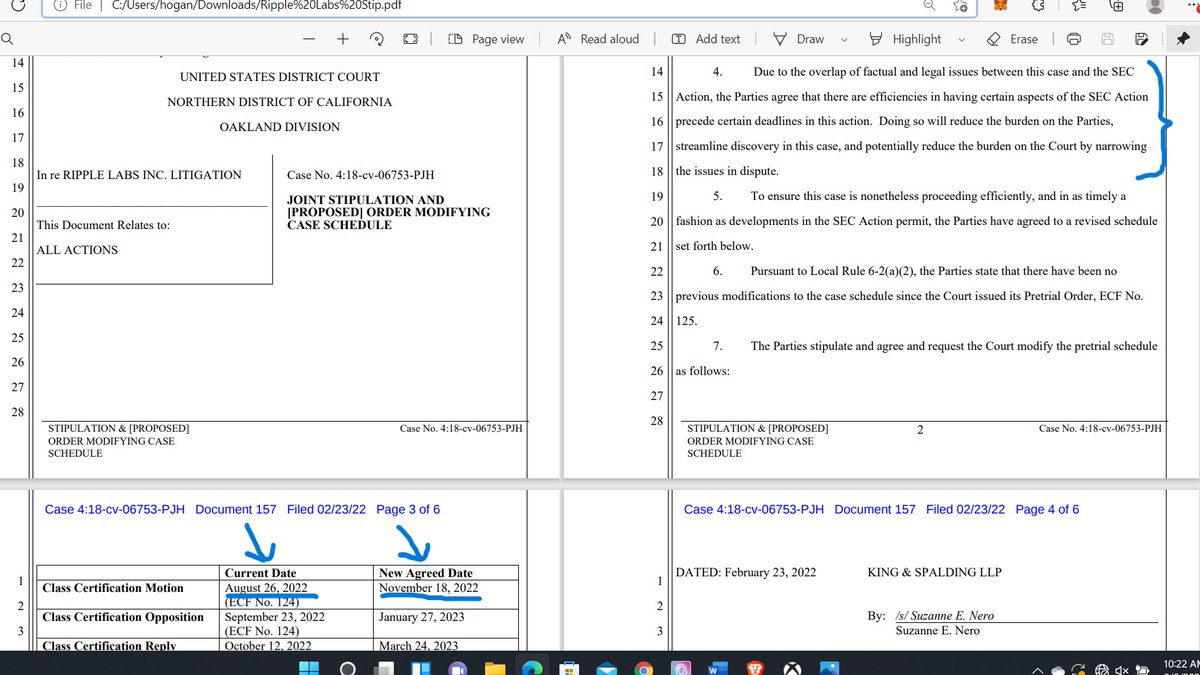1200x675 pixels.
Task: Click 'Filed 02/23/22' on page 4 header
Action: point(965,509)
